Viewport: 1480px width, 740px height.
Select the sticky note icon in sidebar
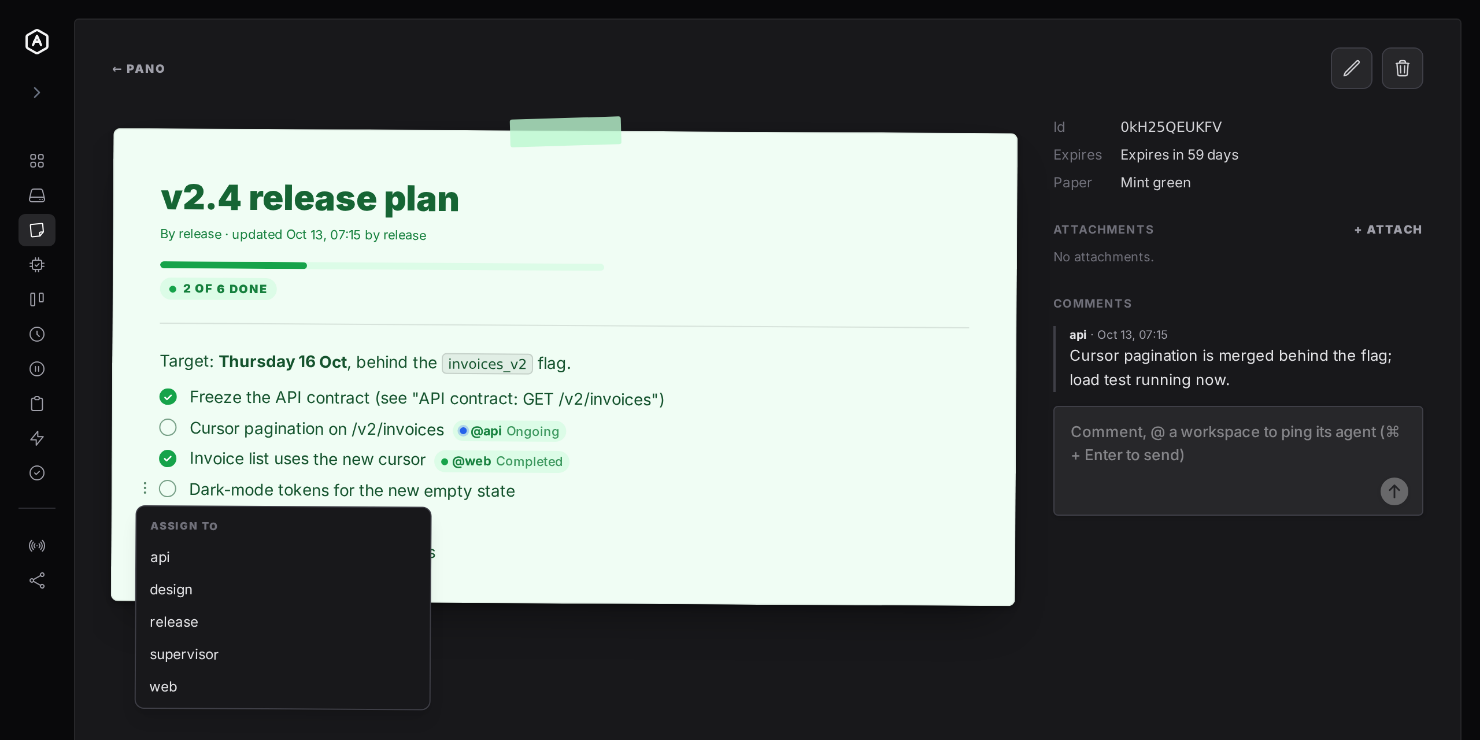[x=37, y=230]
